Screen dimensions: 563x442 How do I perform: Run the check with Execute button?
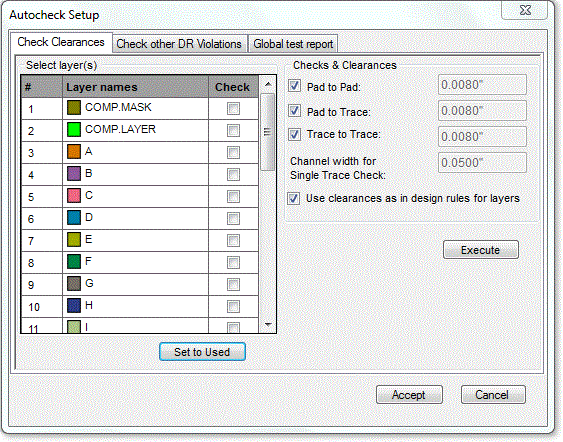click(x=480, y=250)
